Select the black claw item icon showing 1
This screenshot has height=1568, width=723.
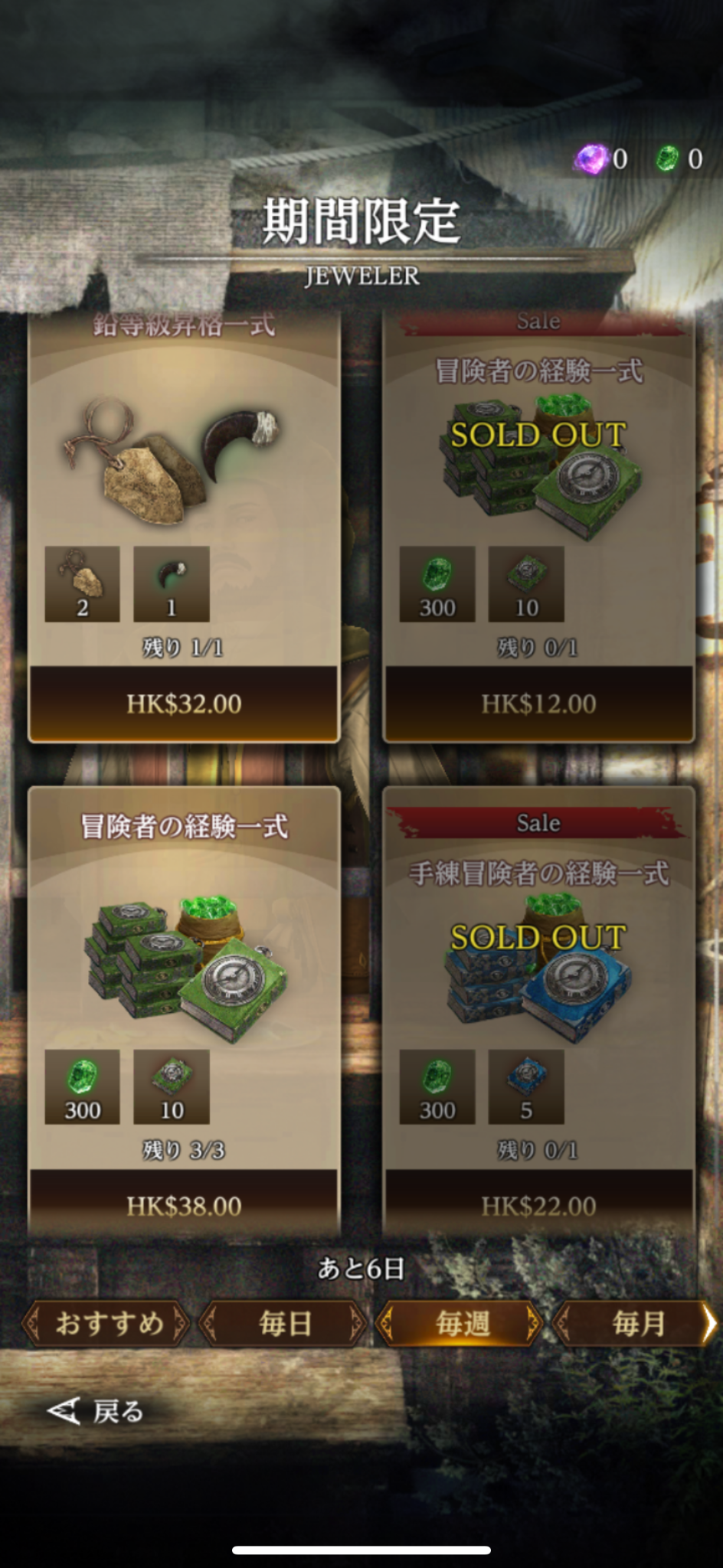pos(172,583)
